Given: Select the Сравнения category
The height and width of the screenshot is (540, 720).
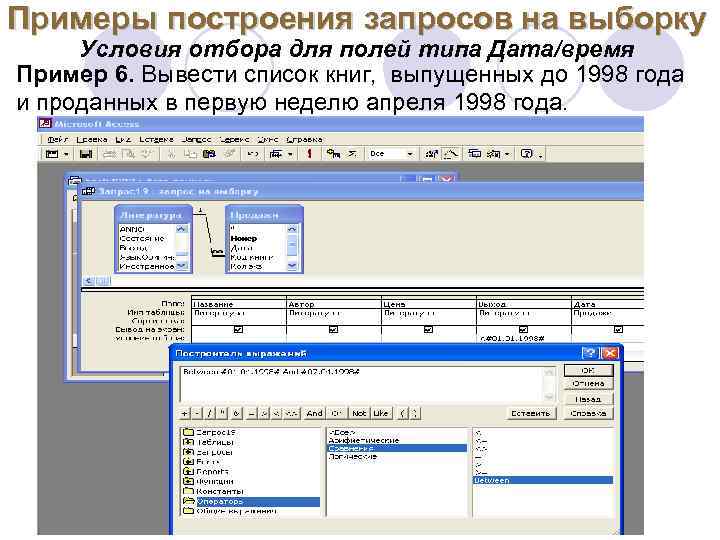Looking at the screenshot, I should (x=397, y=448).
